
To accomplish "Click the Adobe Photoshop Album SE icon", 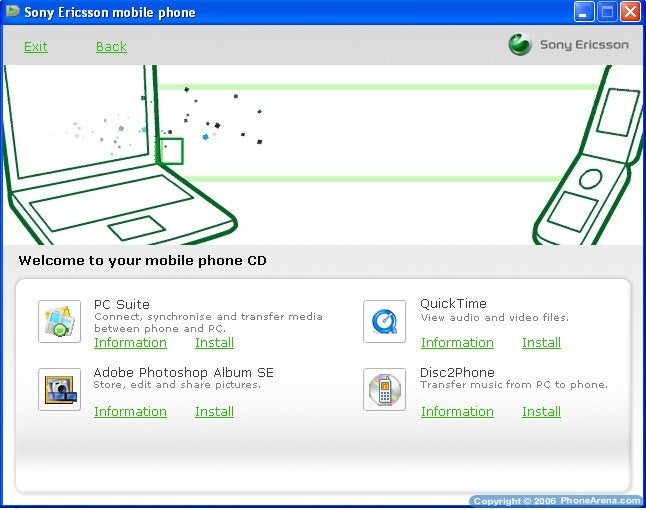I will [59, 389].
